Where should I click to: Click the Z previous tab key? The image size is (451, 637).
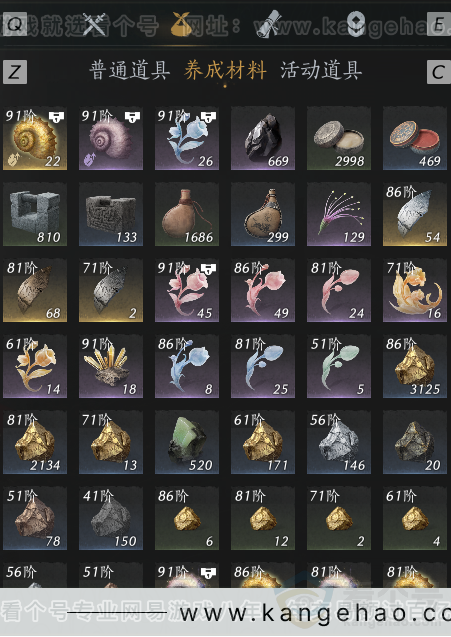pyautogui.click(x=15, y=72)
